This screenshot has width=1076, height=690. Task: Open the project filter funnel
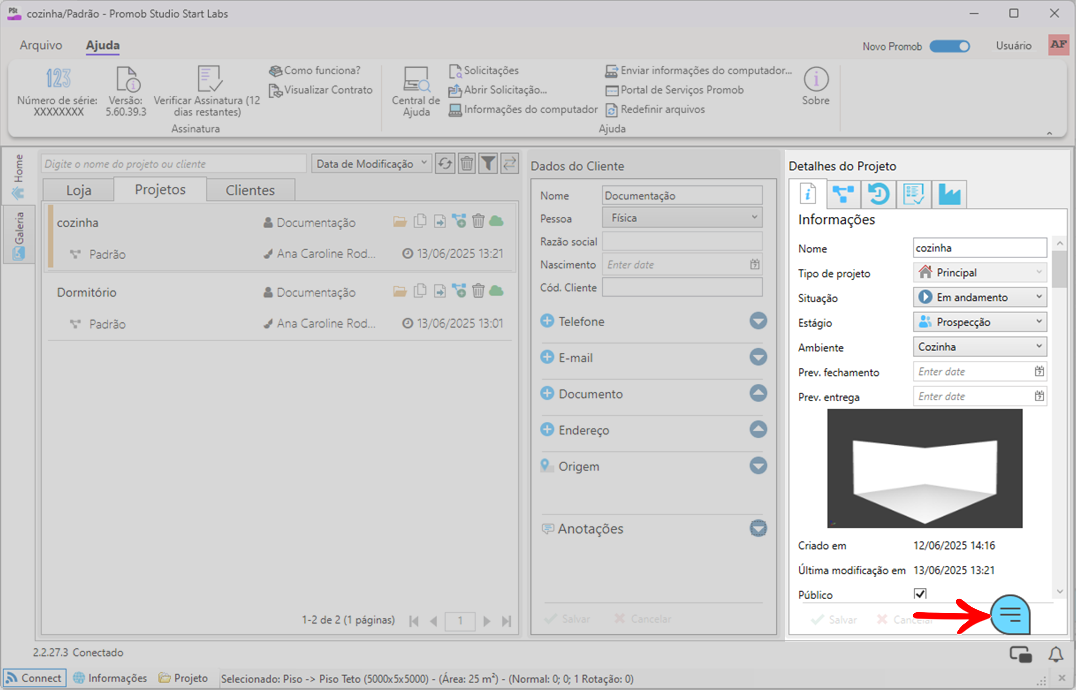point(488,163)
